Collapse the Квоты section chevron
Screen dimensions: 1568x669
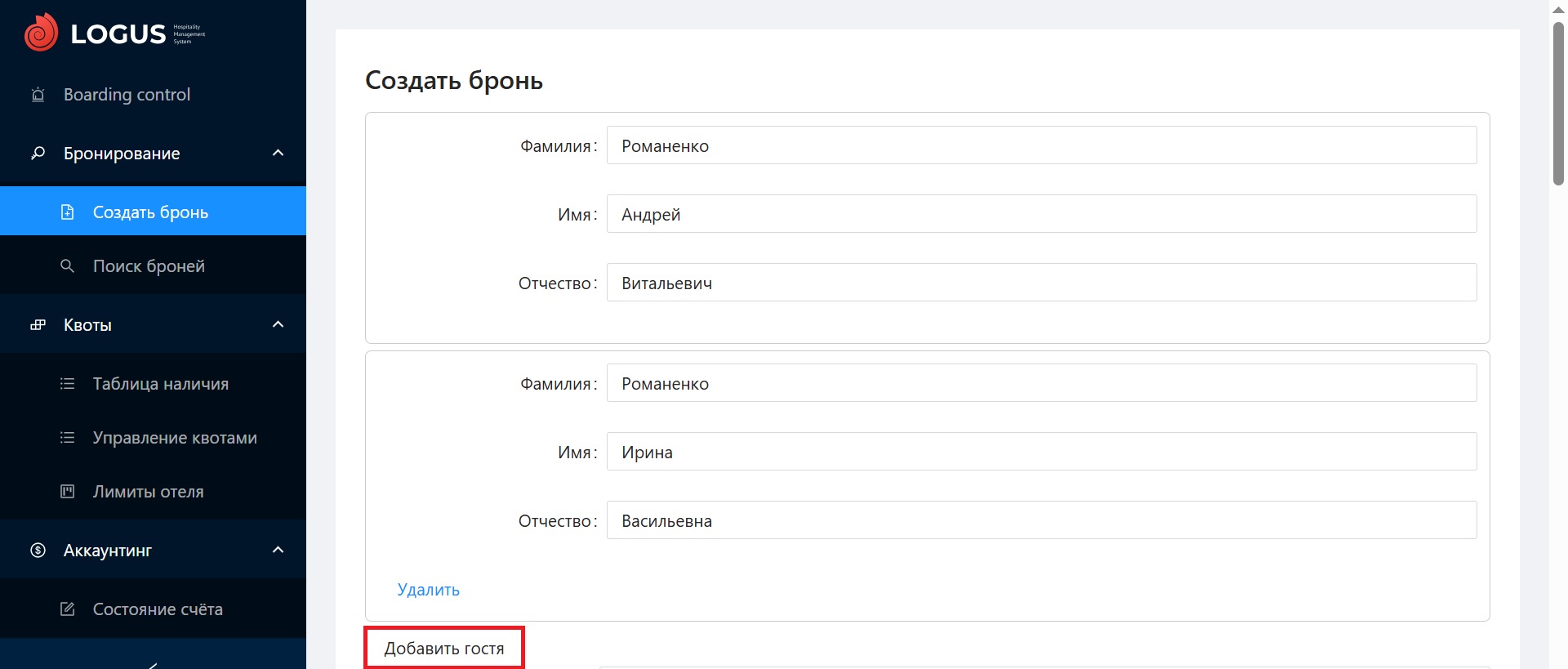pos(278,325)
